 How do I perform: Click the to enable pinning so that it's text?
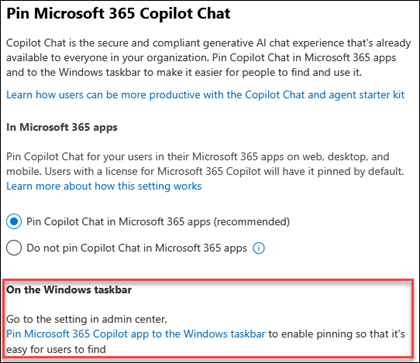click(x=337, y=334)
